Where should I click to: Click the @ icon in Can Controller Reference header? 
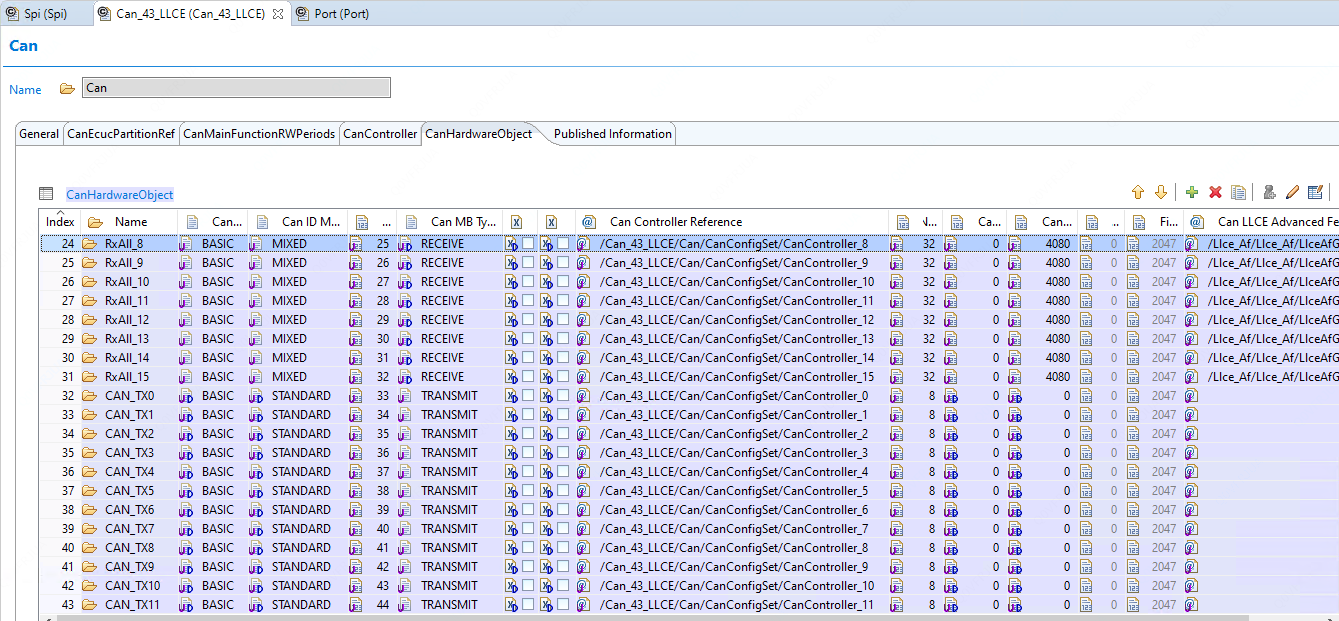tap(589, 222)
